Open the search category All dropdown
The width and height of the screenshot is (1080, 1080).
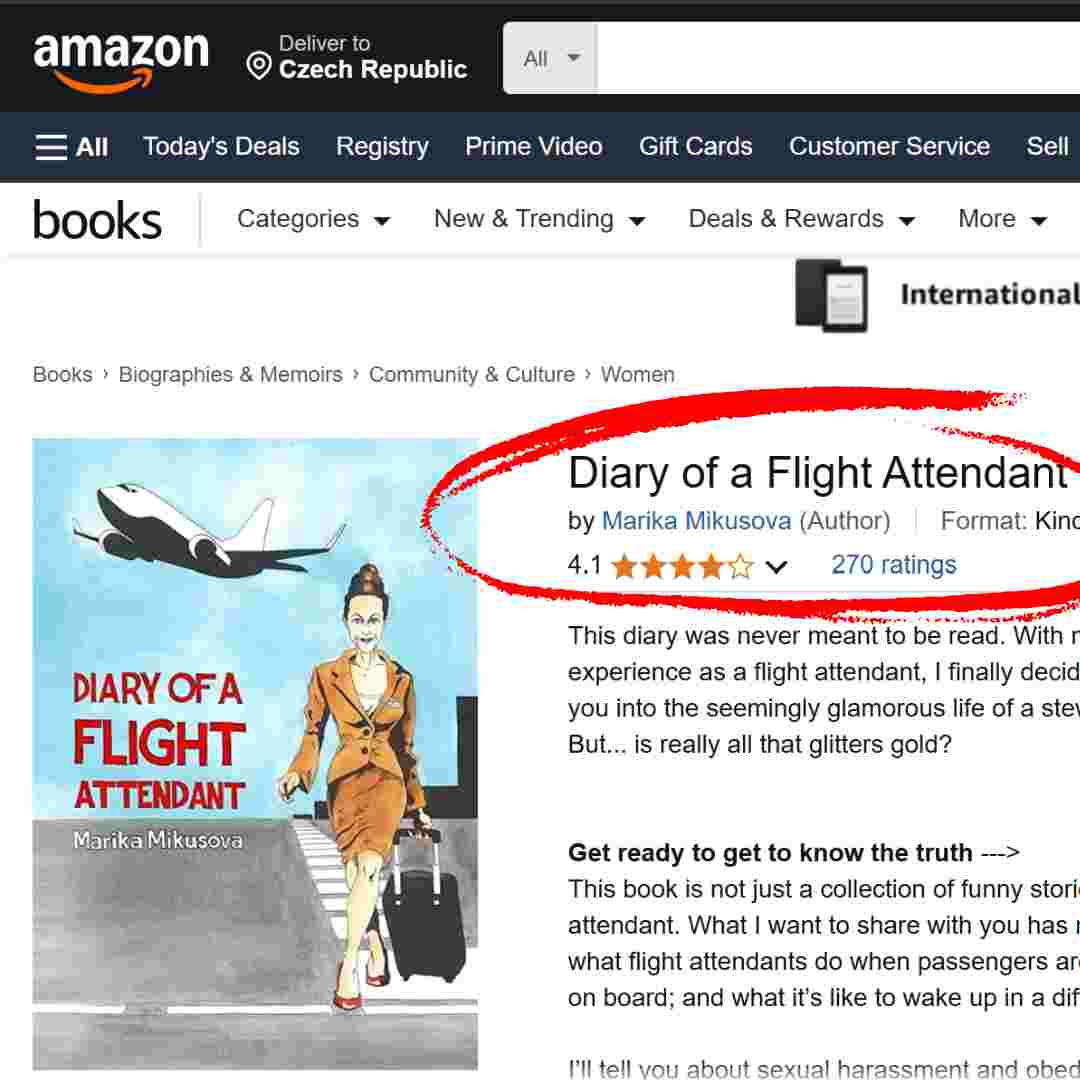(550, 58)
